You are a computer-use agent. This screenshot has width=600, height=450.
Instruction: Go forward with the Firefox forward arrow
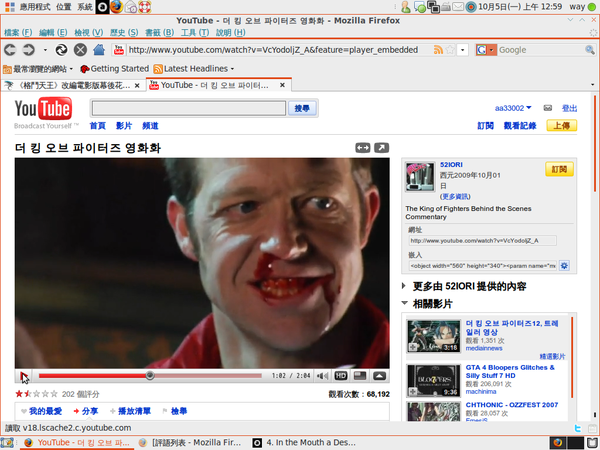pyautogui.click(x=28, y=50)
